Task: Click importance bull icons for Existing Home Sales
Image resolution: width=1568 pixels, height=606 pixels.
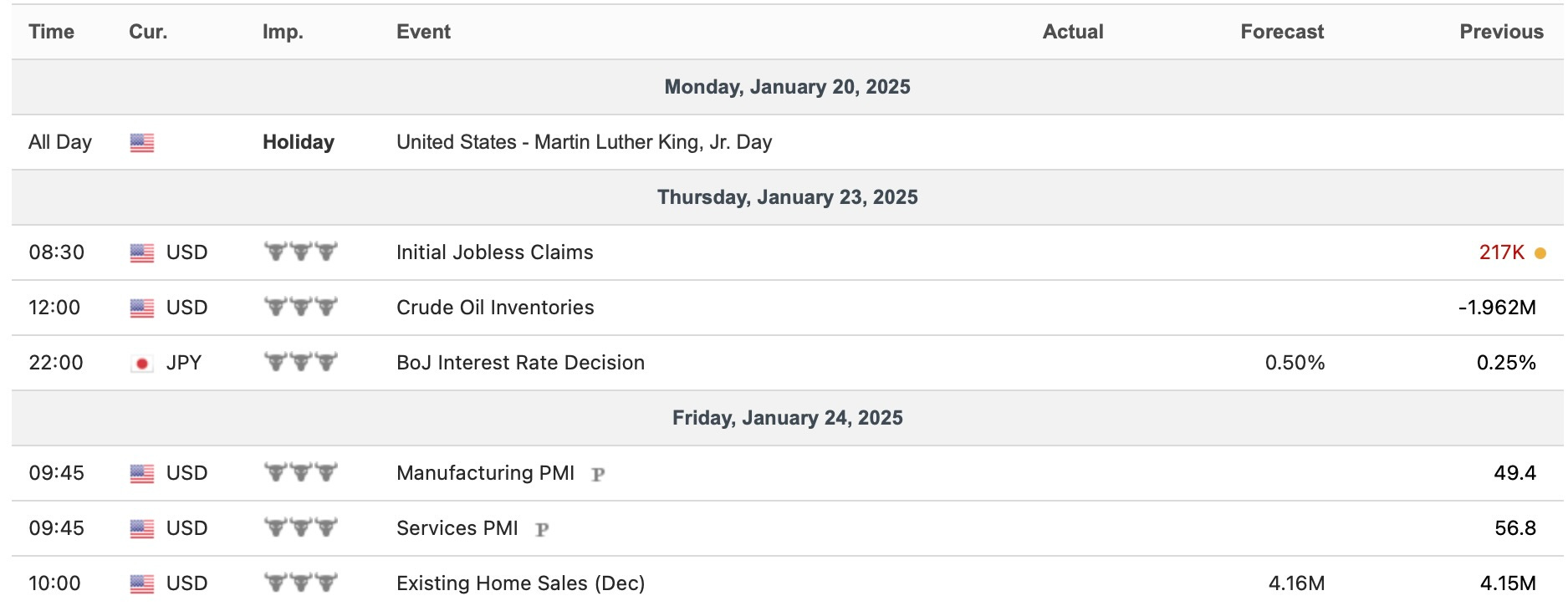Action: pyautogui.click(x=300, y=583)
